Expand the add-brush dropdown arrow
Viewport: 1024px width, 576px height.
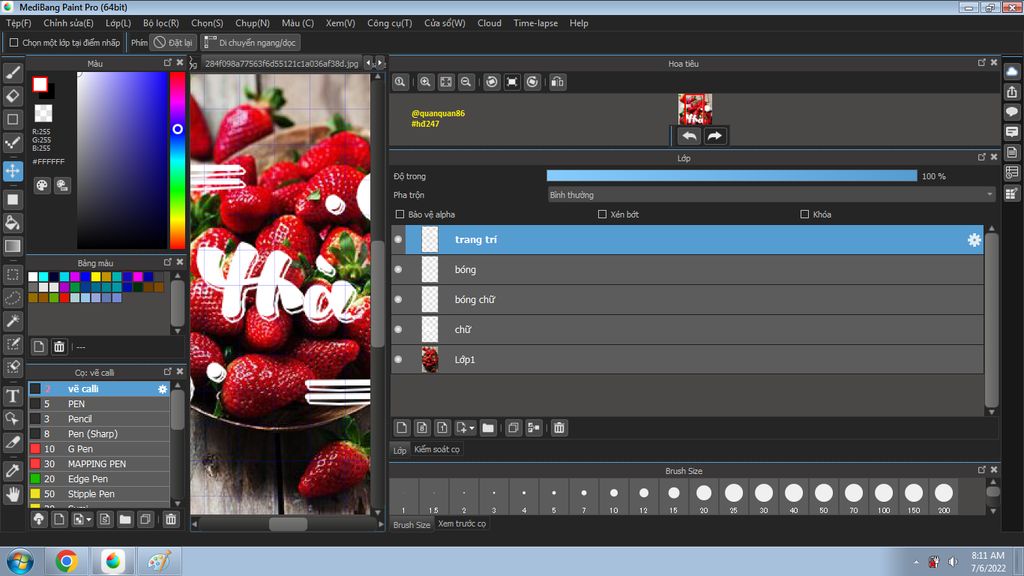pos(88,520)
